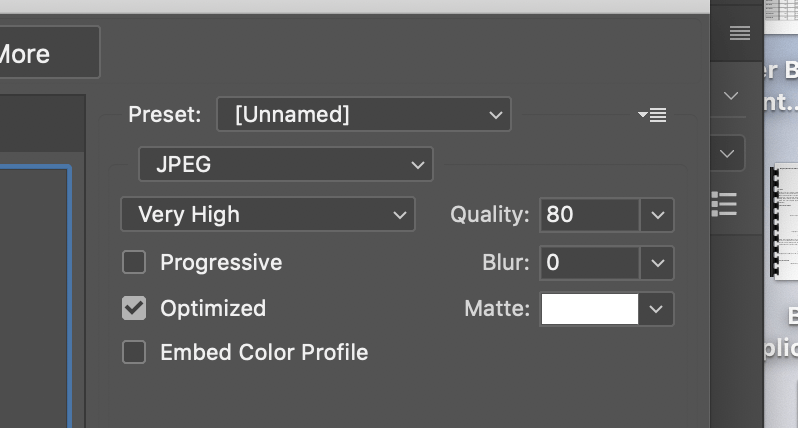Expand the Very High quality preset dropdown
The height and width of the screenshot is (428, 798).
[267, 214]
